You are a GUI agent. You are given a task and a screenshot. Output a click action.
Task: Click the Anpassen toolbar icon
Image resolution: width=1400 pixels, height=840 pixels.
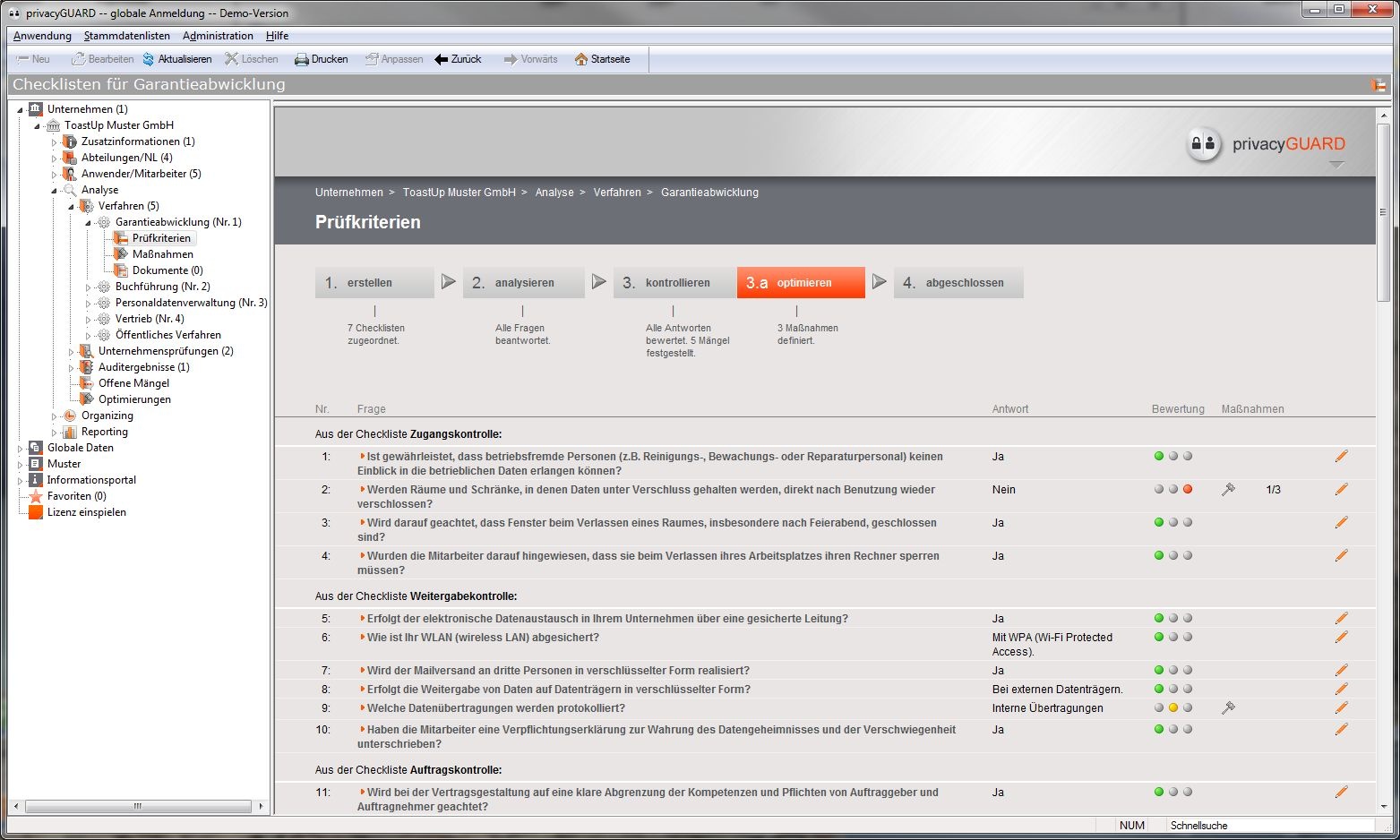point(372,59)
